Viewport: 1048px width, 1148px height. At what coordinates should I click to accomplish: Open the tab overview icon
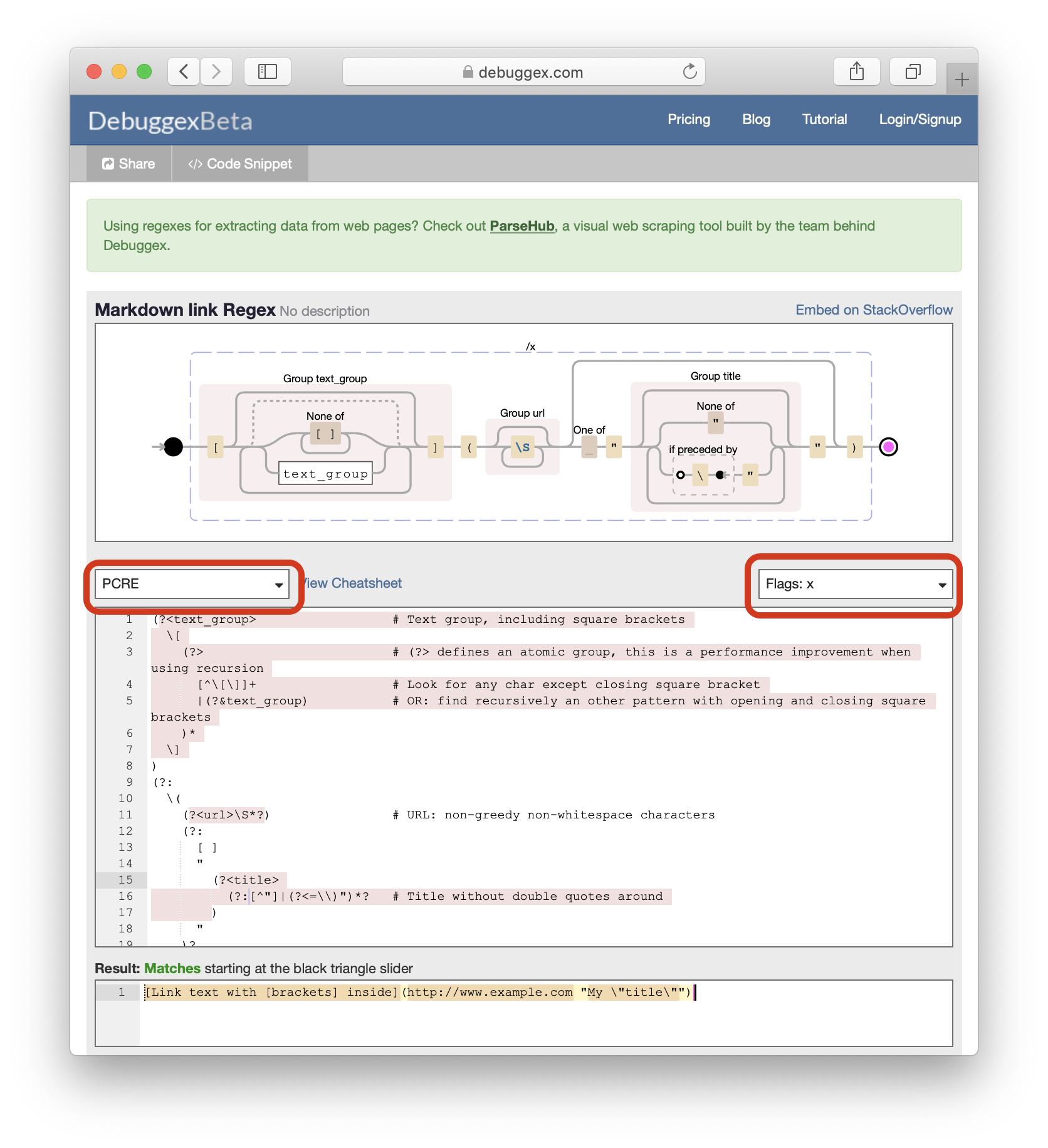click(913, 71)
